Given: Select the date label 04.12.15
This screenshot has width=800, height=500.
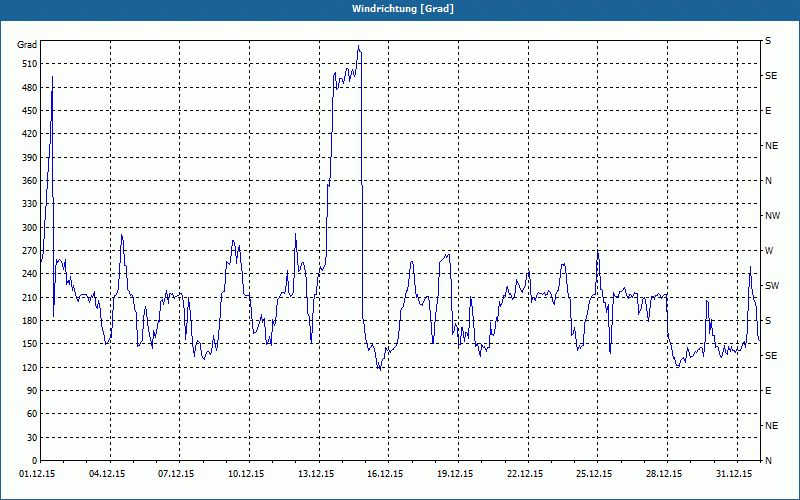Looking at the screenshot, I should pos(107,474).
